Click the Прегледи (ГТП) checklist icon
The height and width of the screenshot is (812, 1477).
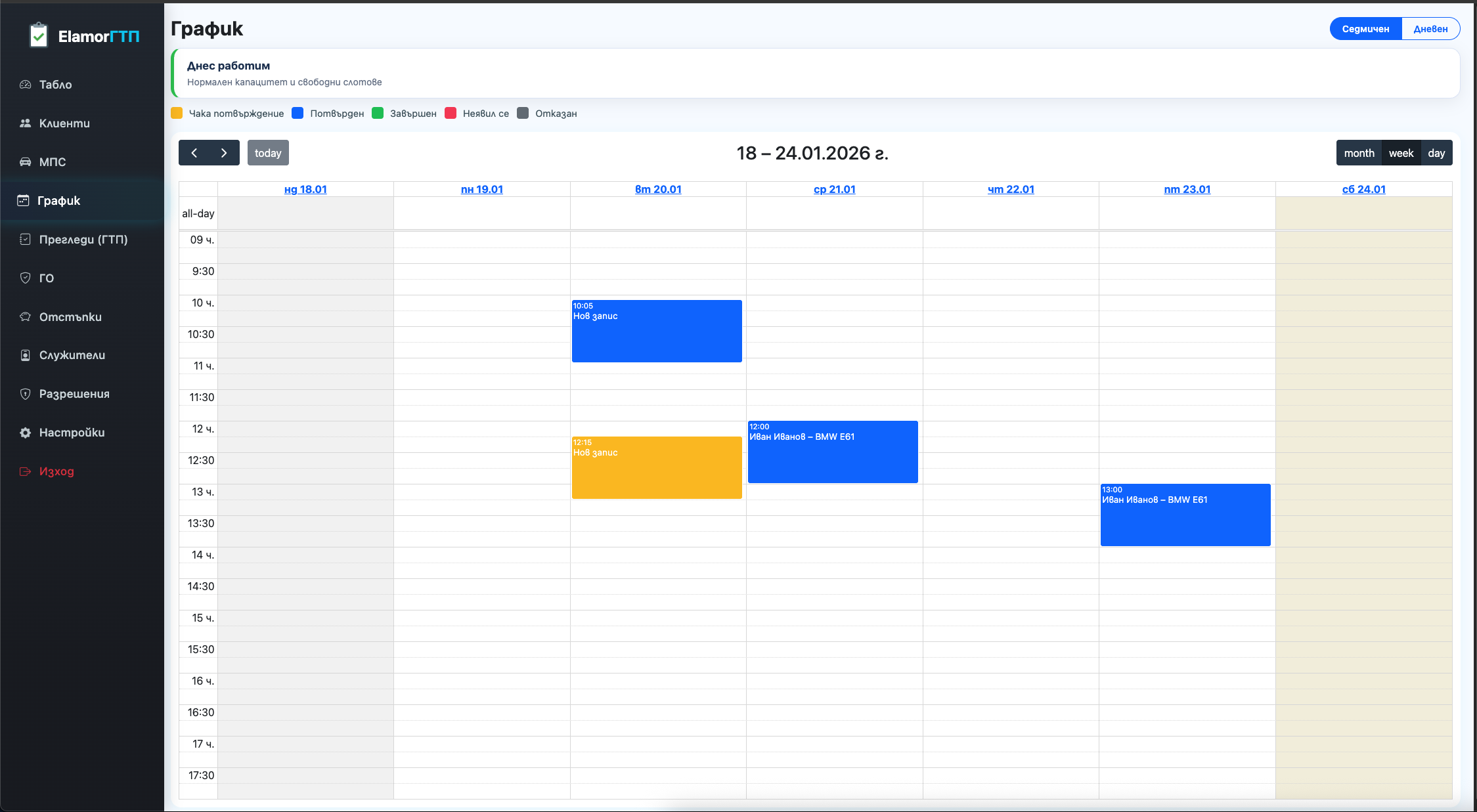click(26, 240)
